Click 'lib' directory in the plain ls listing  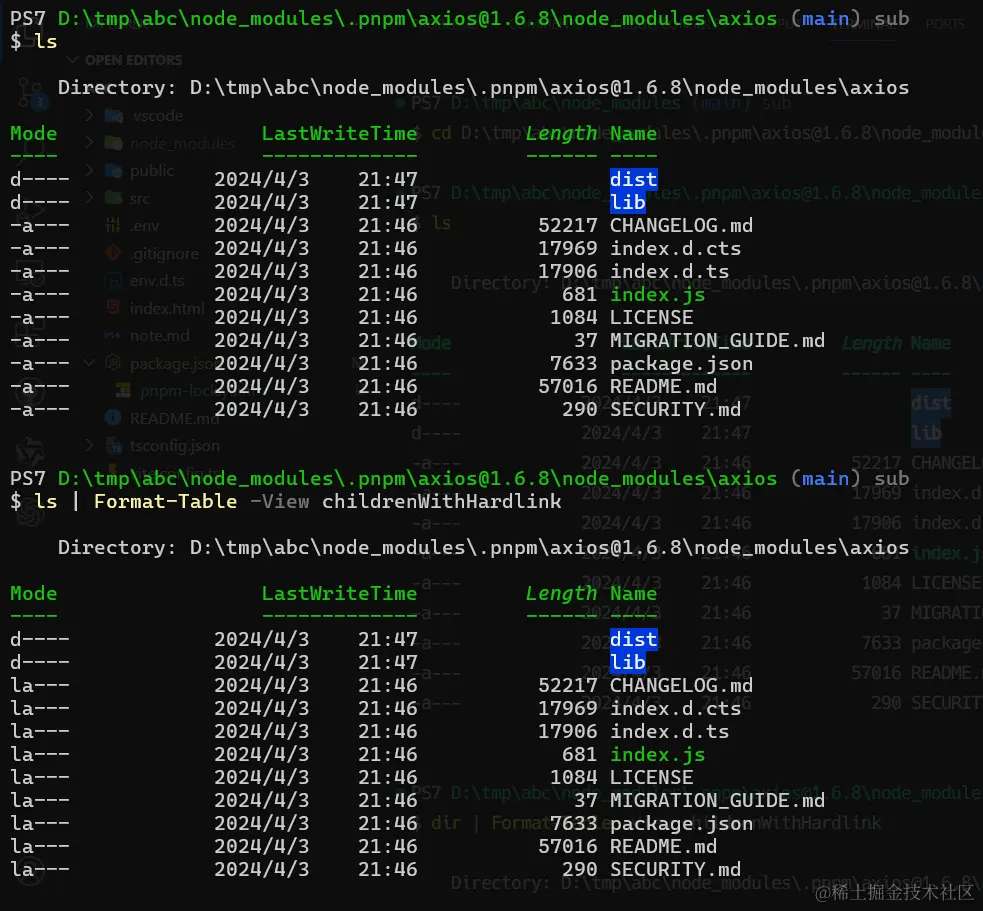click(x=628, y=202)
